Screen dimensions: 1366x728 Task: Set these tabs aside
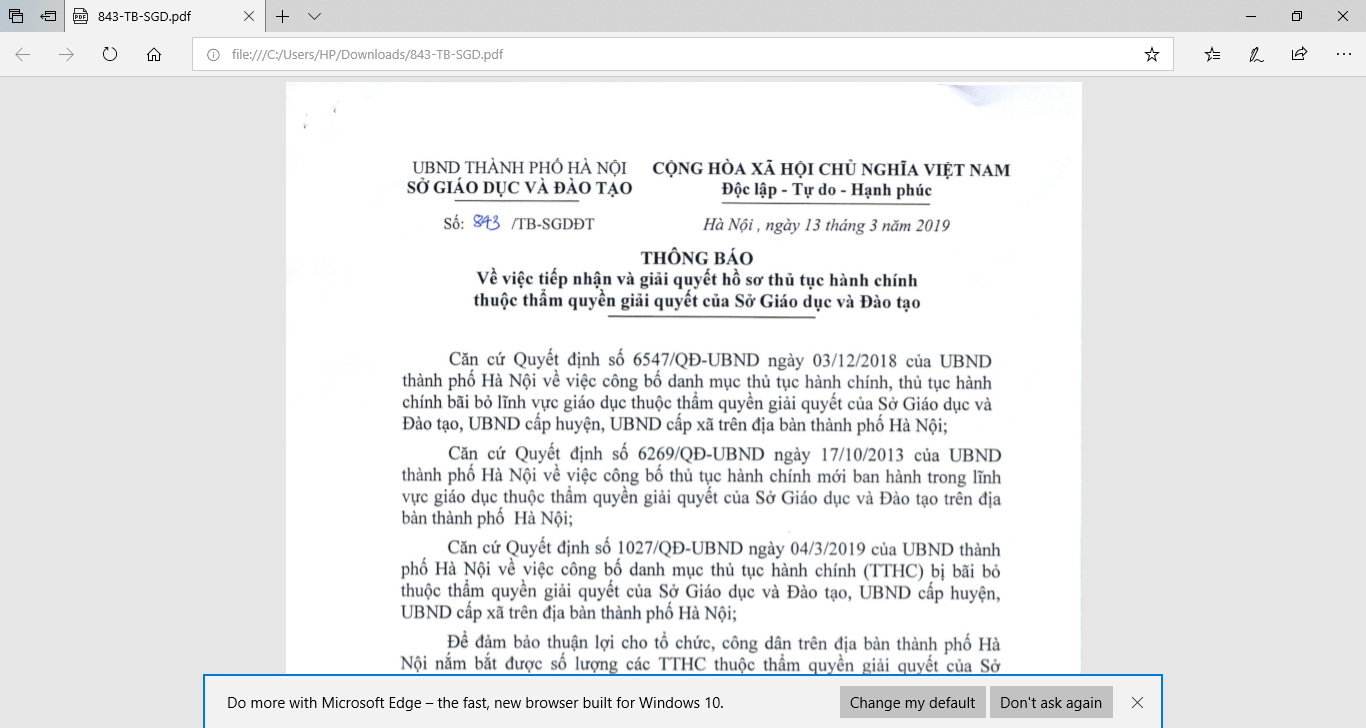pos(48,16)
